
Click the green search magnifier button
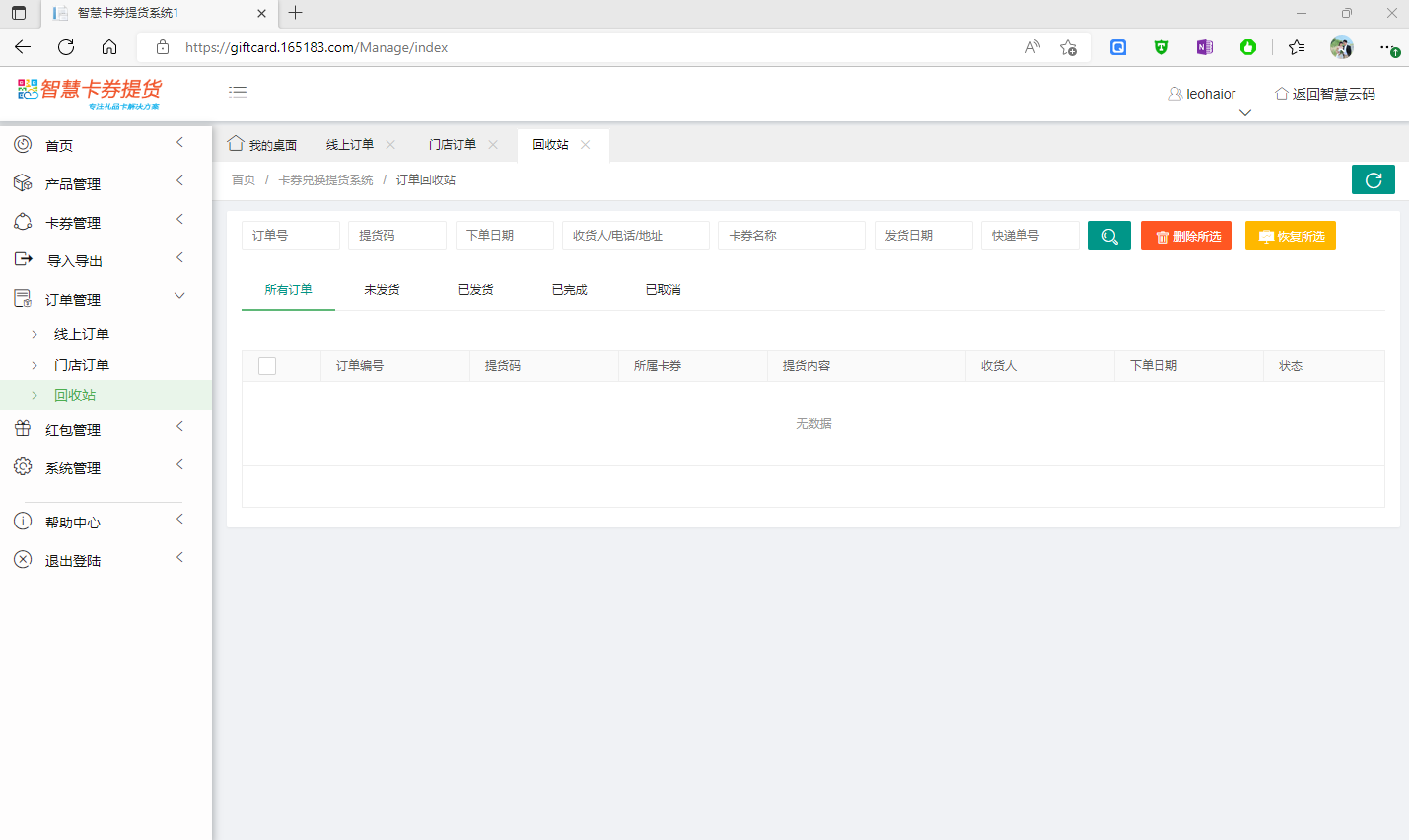(x=1108, y=236)
